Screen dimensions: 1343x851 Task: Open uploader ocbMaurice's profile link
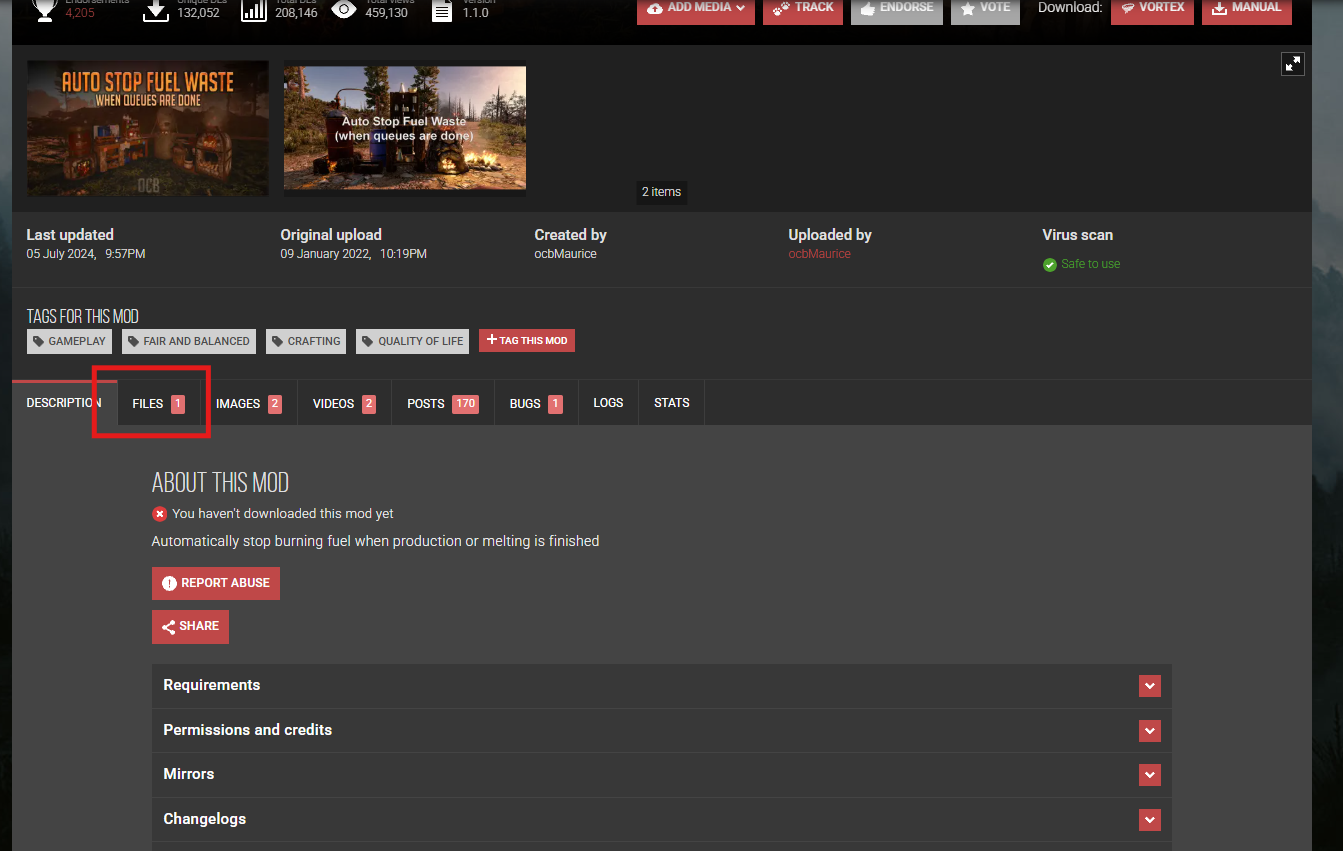819,254
